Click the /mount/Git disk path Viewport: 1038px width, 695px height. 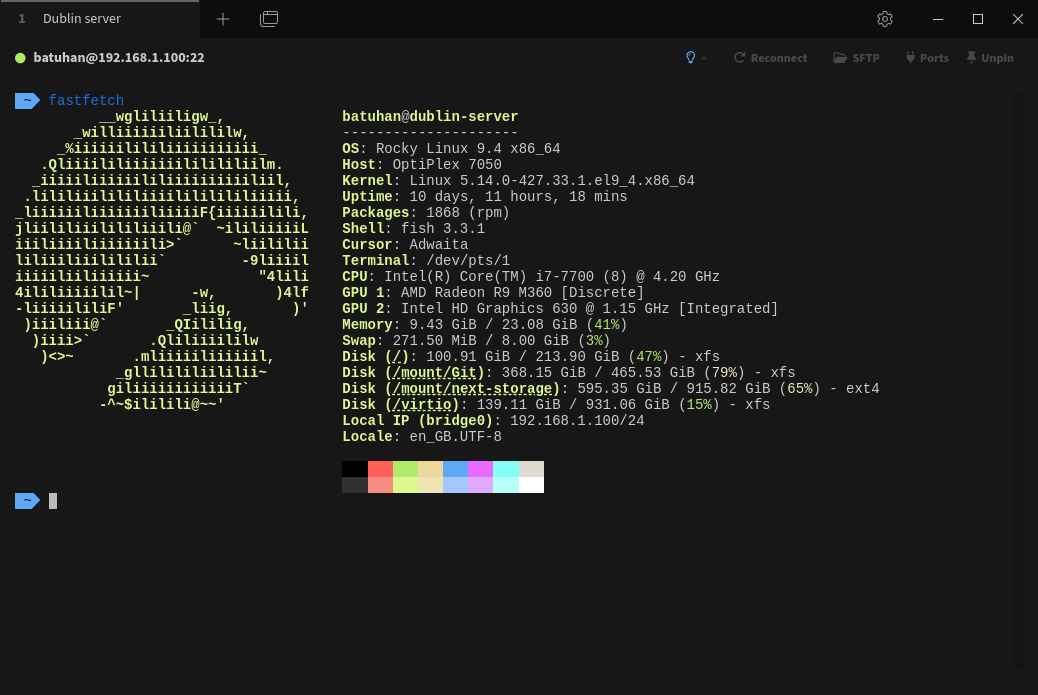pyautogui.click(x=434, y=373)
